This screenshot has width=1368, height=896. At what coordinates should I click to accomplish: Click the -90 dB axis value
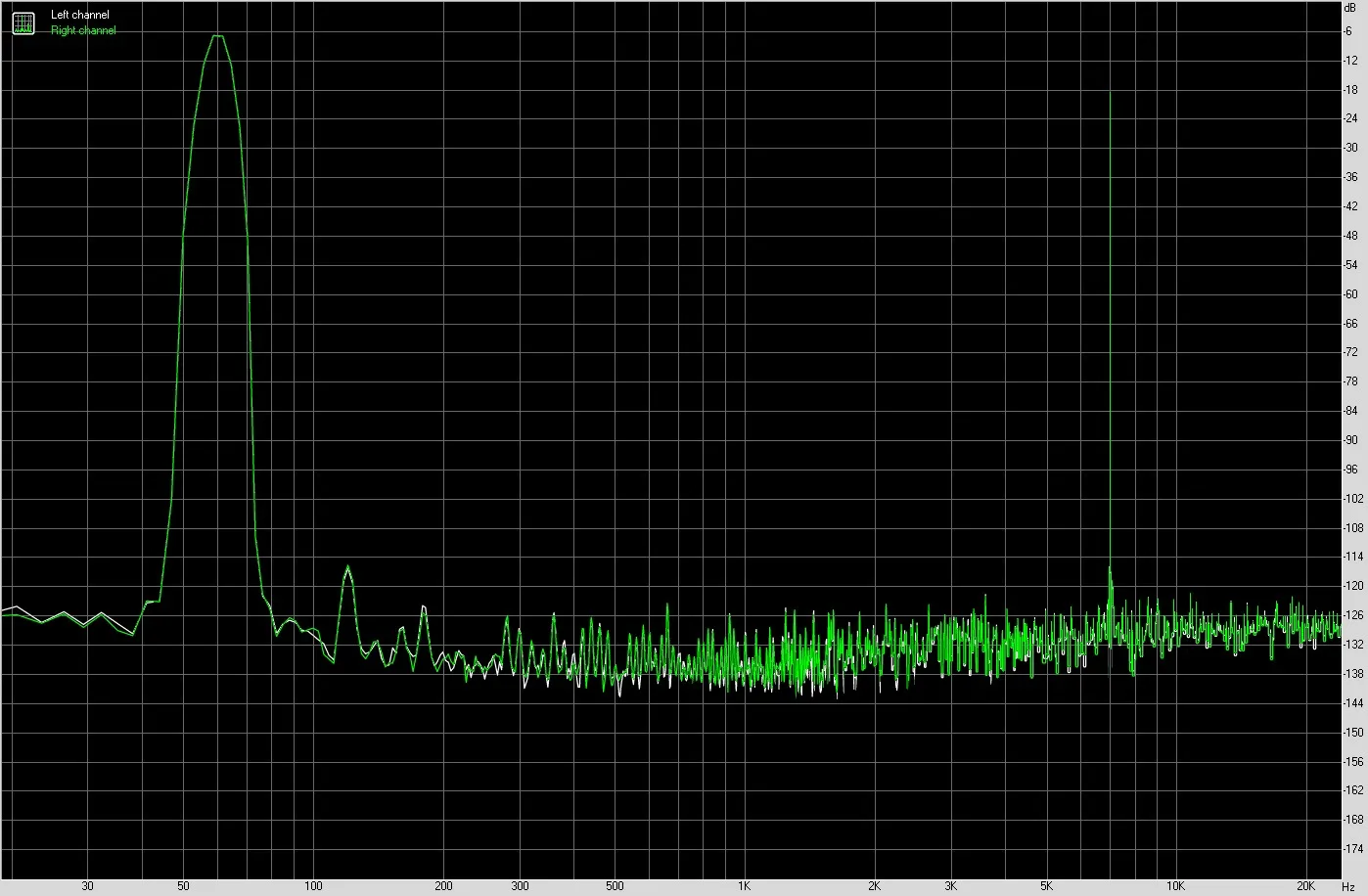tap(1350, 440)
